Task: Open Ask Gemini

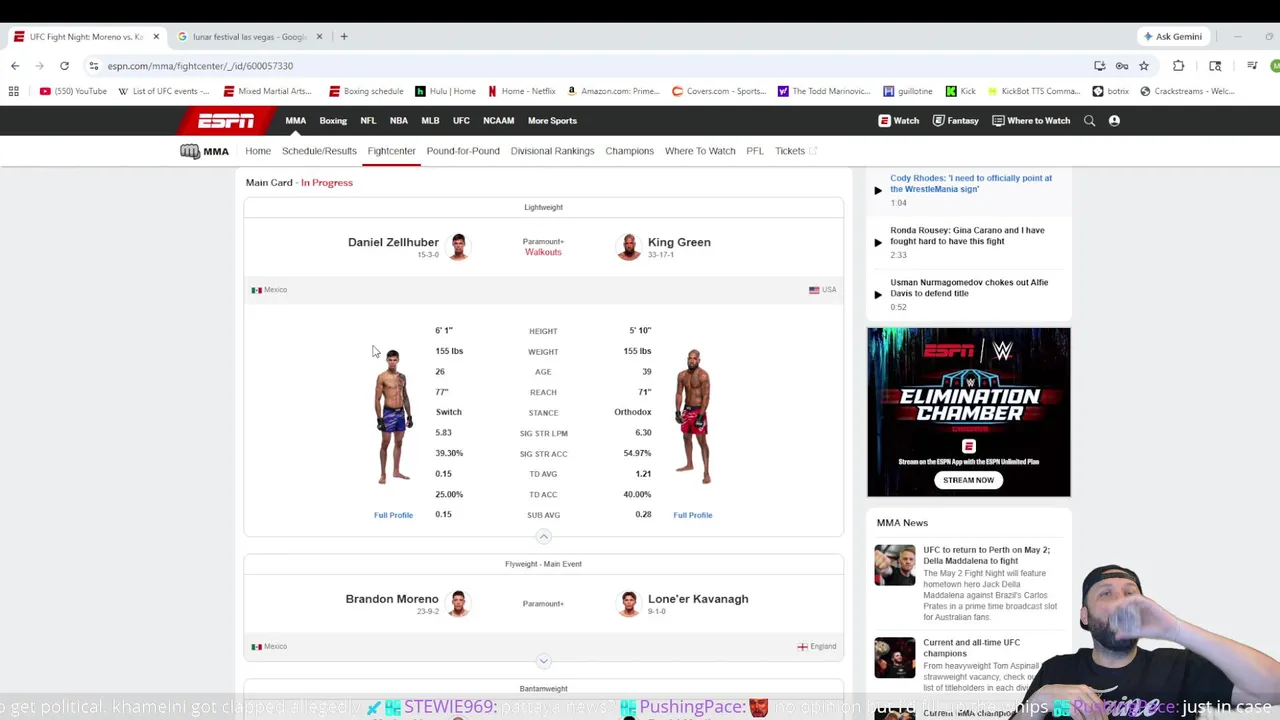Action: coord(1172,36)
